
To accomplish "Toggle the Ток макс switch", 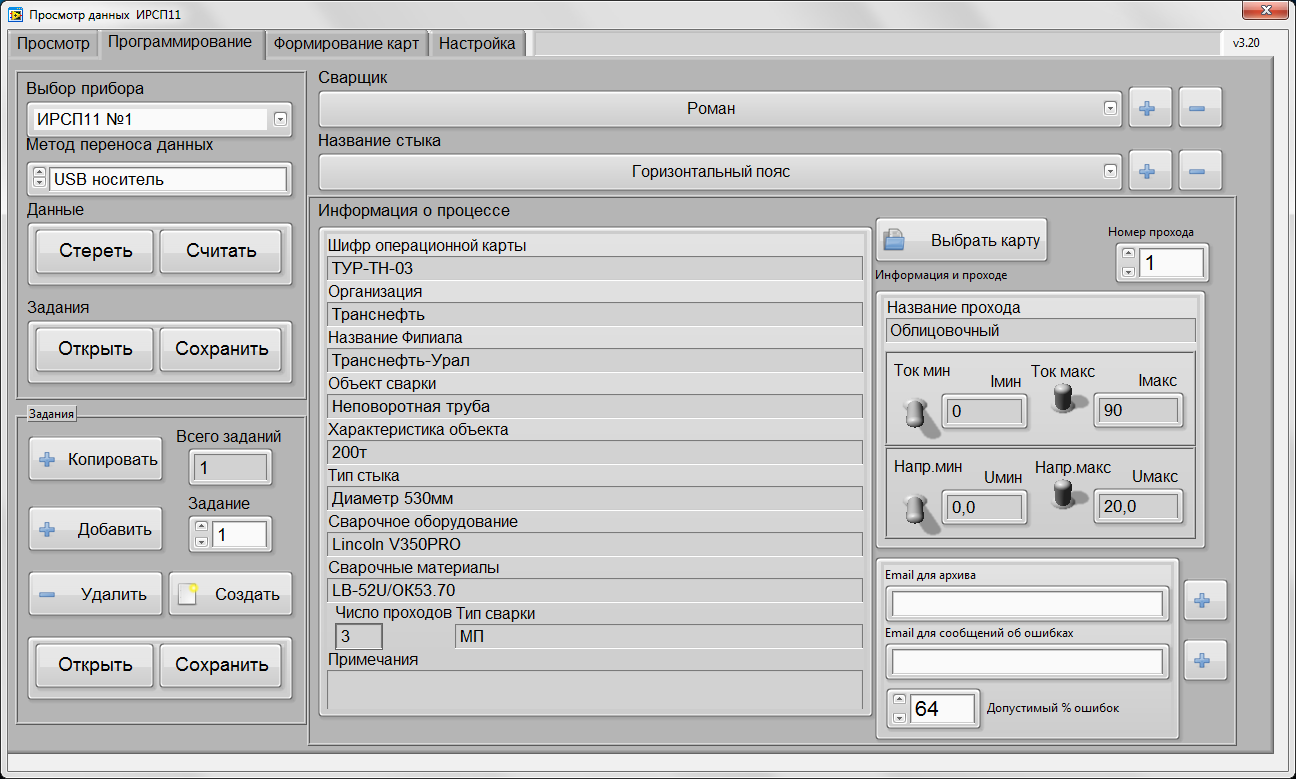I will pyautogui.click(x=1064, y=400).
